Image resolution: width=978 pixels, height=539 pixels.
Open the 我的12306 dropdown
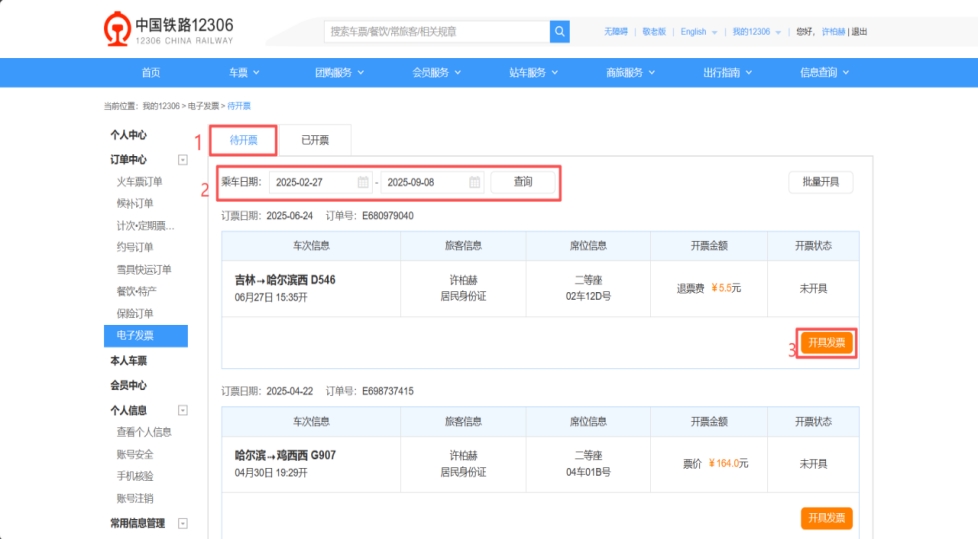pos(756,32)
